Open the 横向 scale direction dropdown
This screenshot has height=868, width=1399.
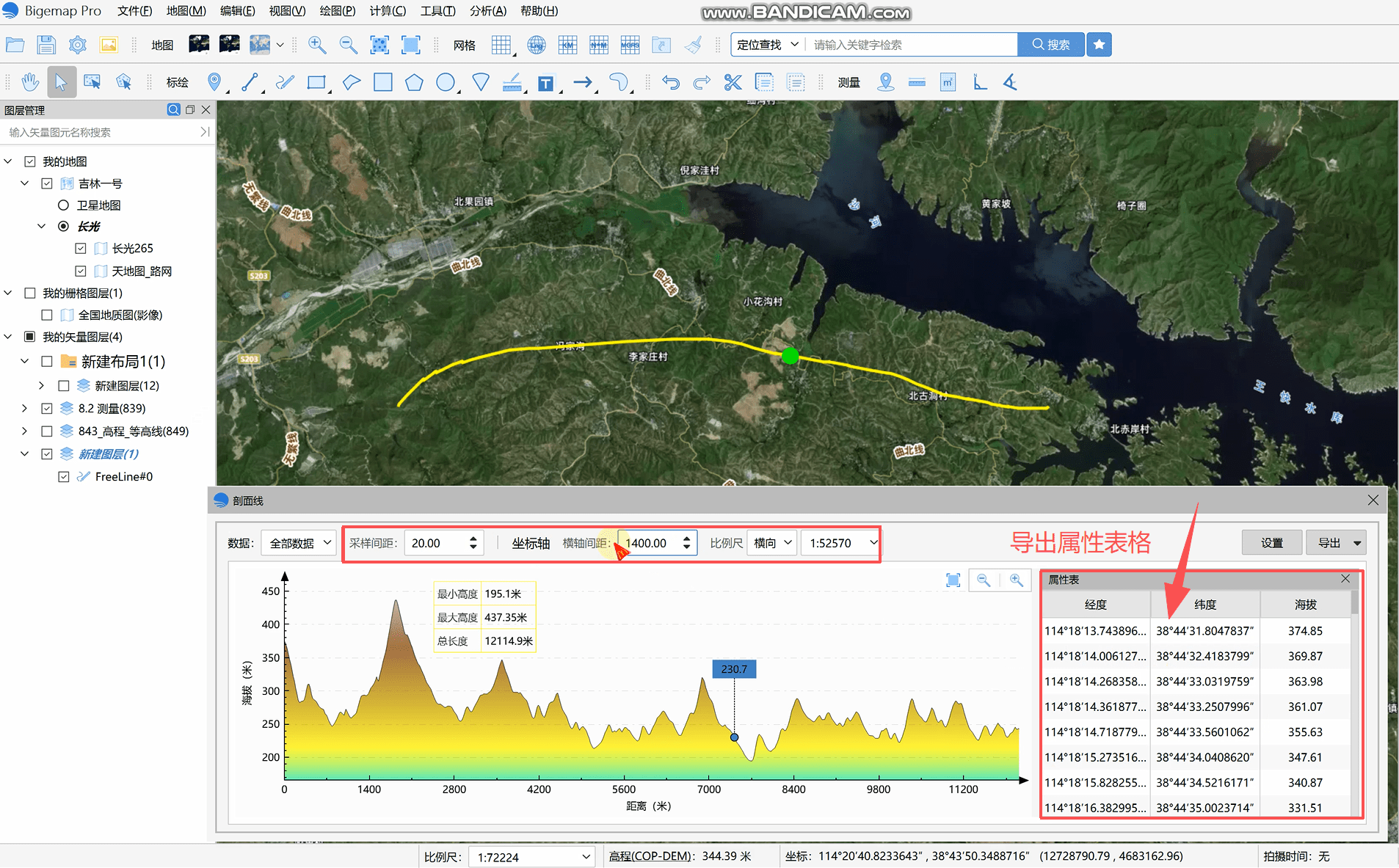tap(771, 543)
